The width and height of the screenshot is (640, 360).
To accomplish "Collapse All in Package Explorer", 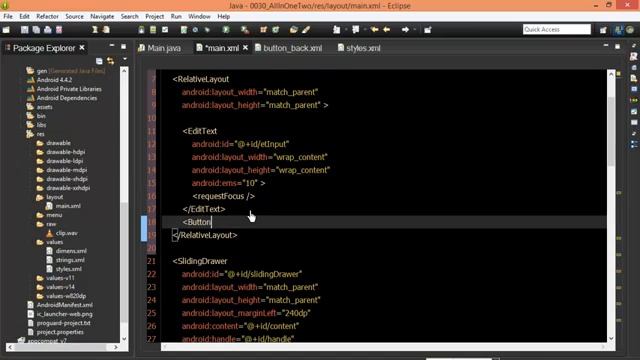I will click(x=99, y=61).
